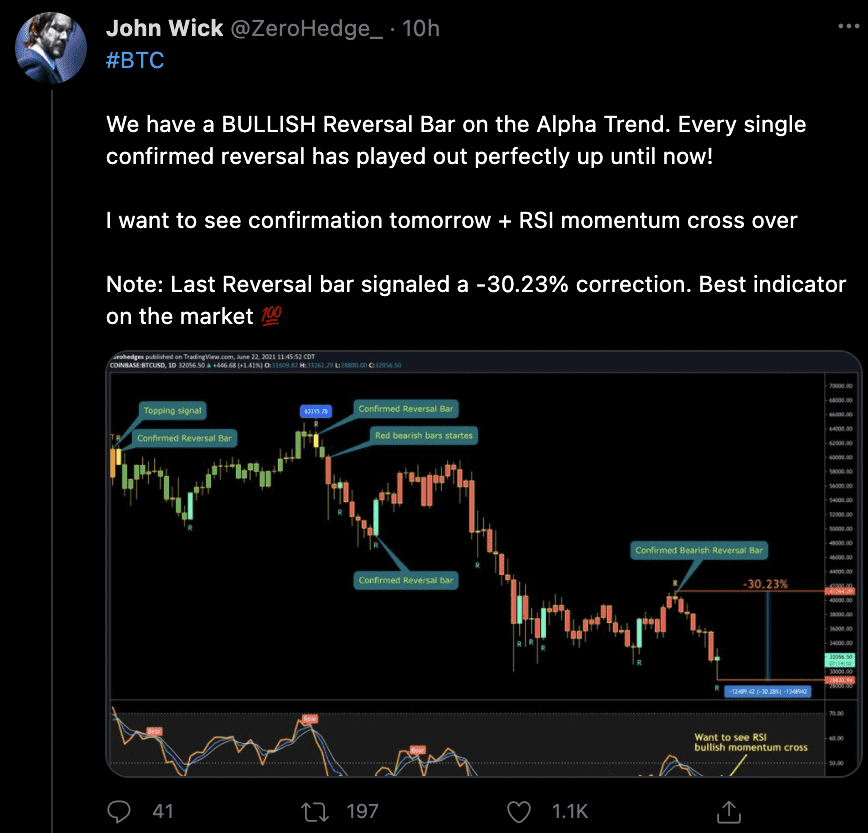
Task: Open the #BTC hashtag
Action: (135, 61)
